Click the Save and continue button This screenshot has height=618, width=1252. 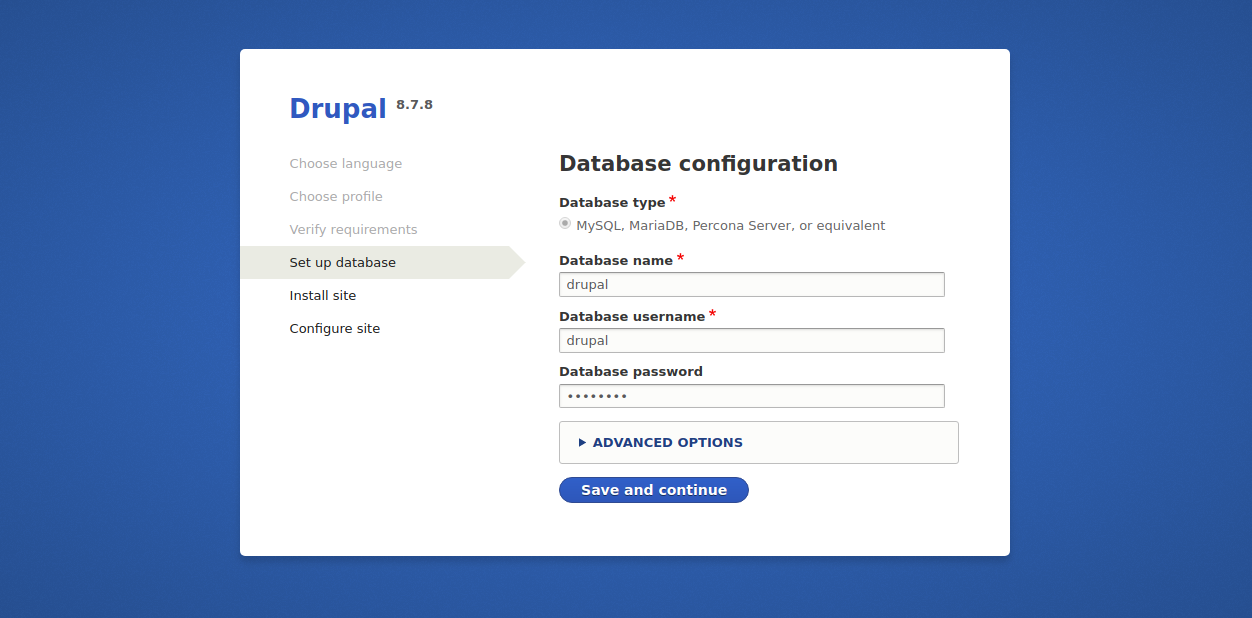coord(654,490)
